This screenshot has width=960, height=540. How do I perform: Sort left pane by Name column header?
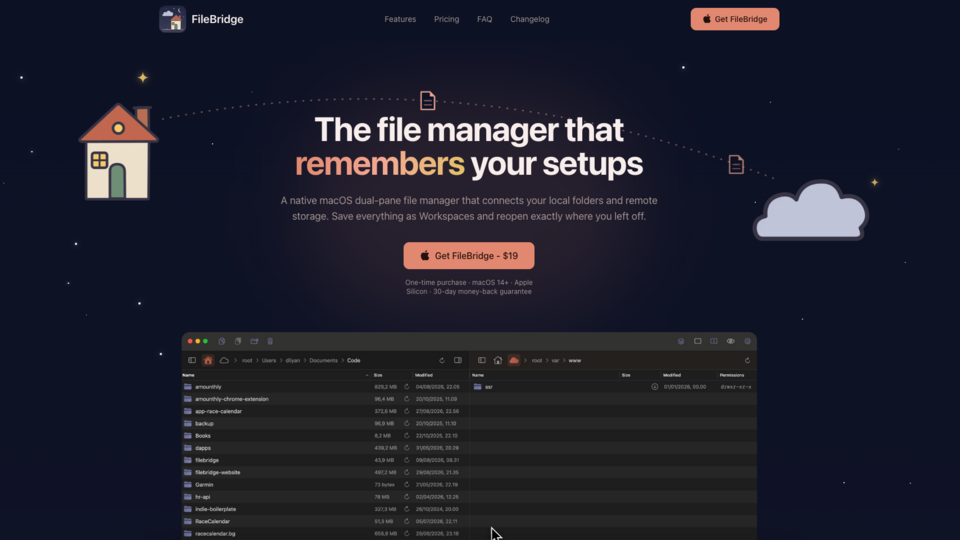189,375
